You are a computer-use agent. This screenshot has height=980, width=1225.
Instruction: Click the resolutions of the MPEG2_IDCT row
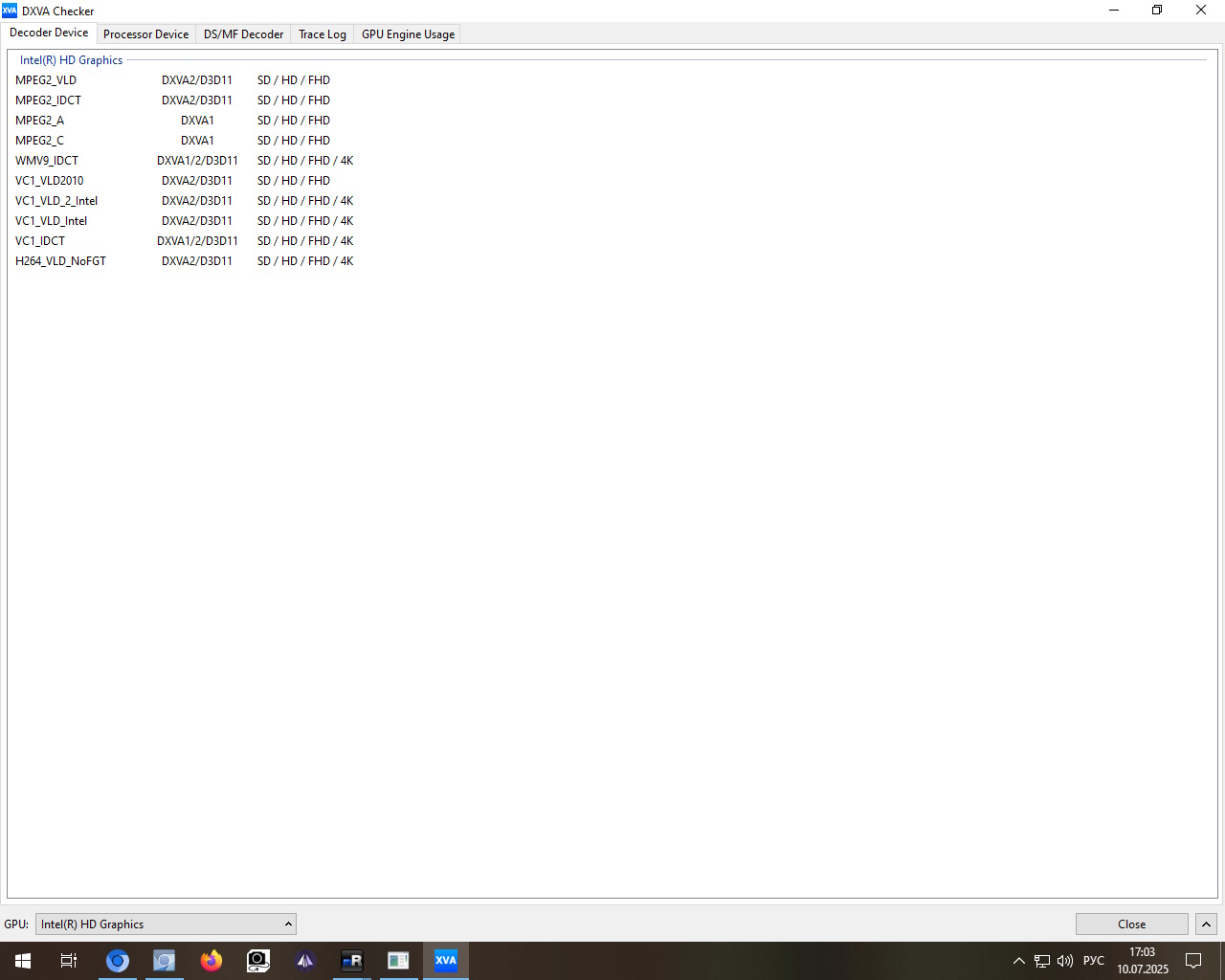(x=294, y=100)
